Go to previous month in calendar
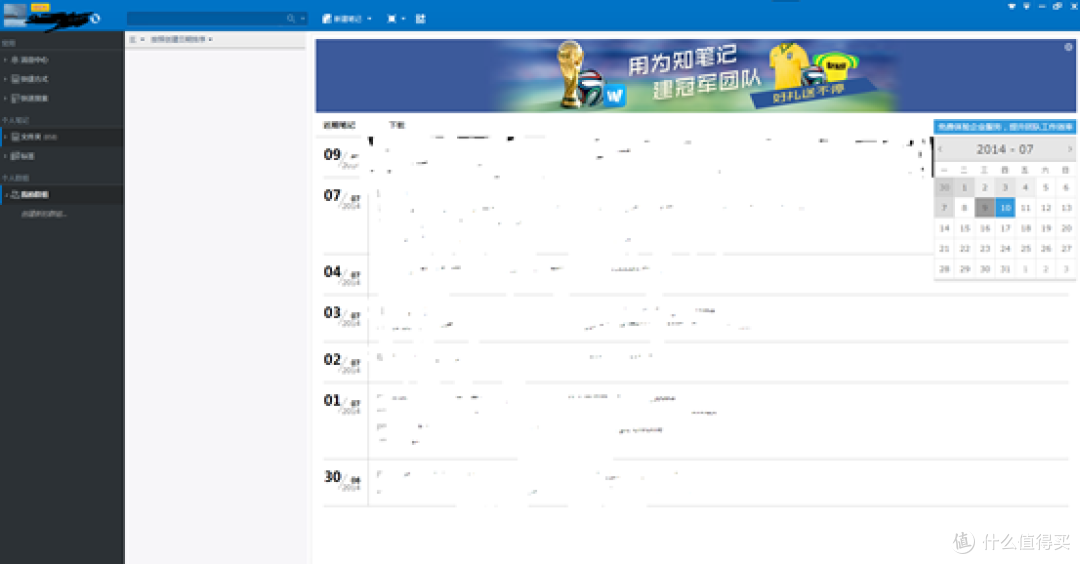The width and height of the screenshot is (1080, 564). (x=940, y=149)
